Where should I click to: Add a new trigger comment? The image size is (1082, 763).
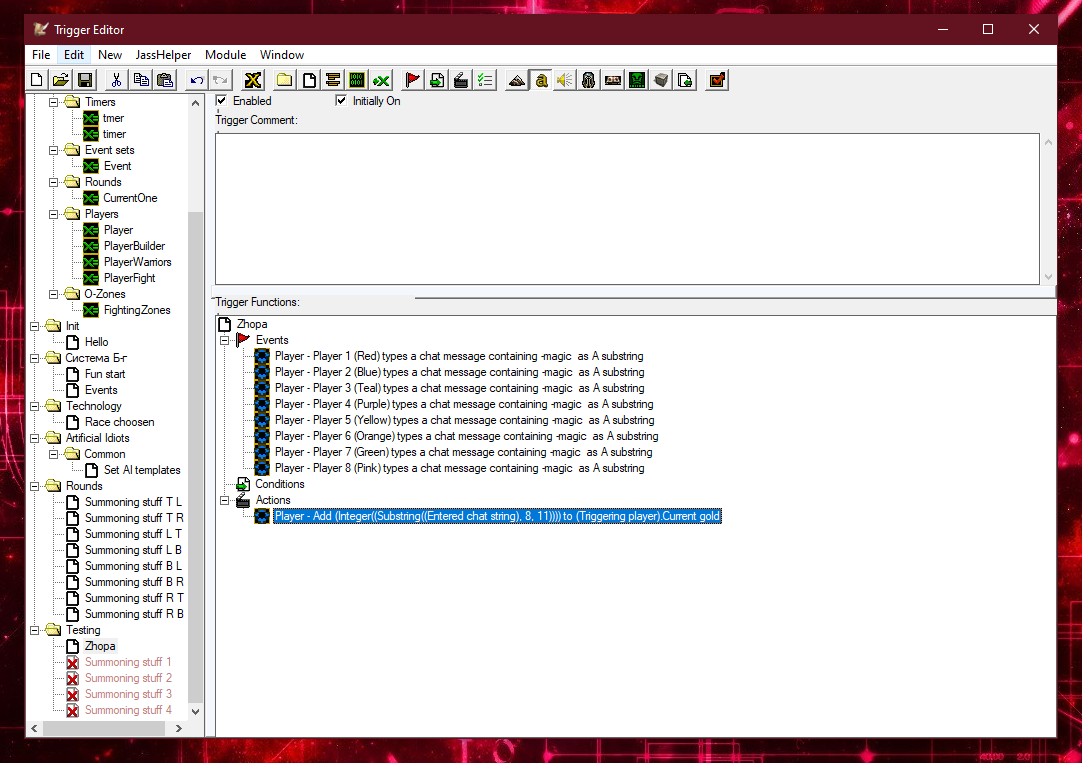pos(333,80)
